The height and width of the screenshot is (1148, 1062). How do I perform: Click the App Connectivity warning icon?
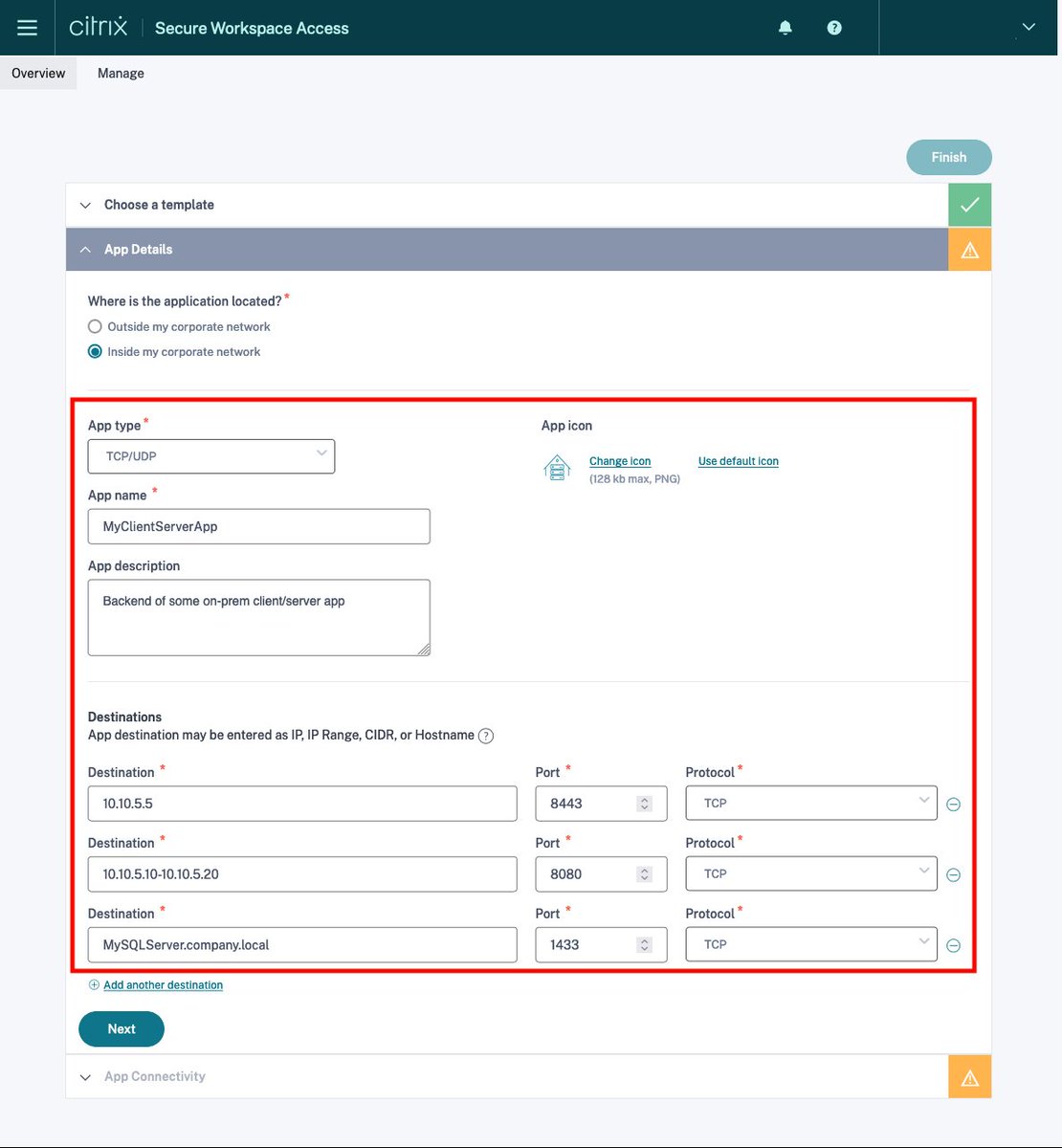click(969, 1077)
